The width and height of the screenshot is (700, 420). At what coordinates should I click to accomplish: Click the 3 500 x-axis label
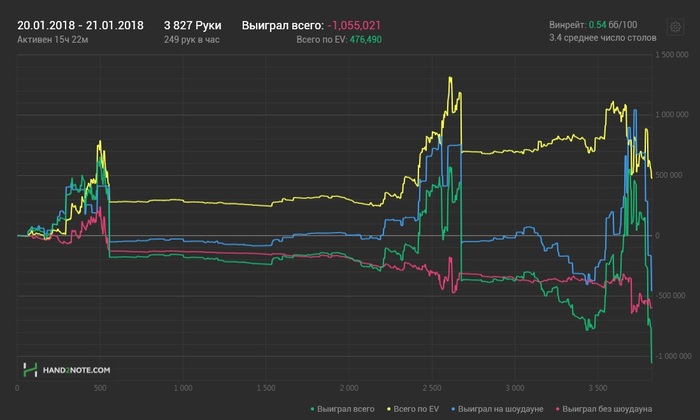click(x=598, y=388)
